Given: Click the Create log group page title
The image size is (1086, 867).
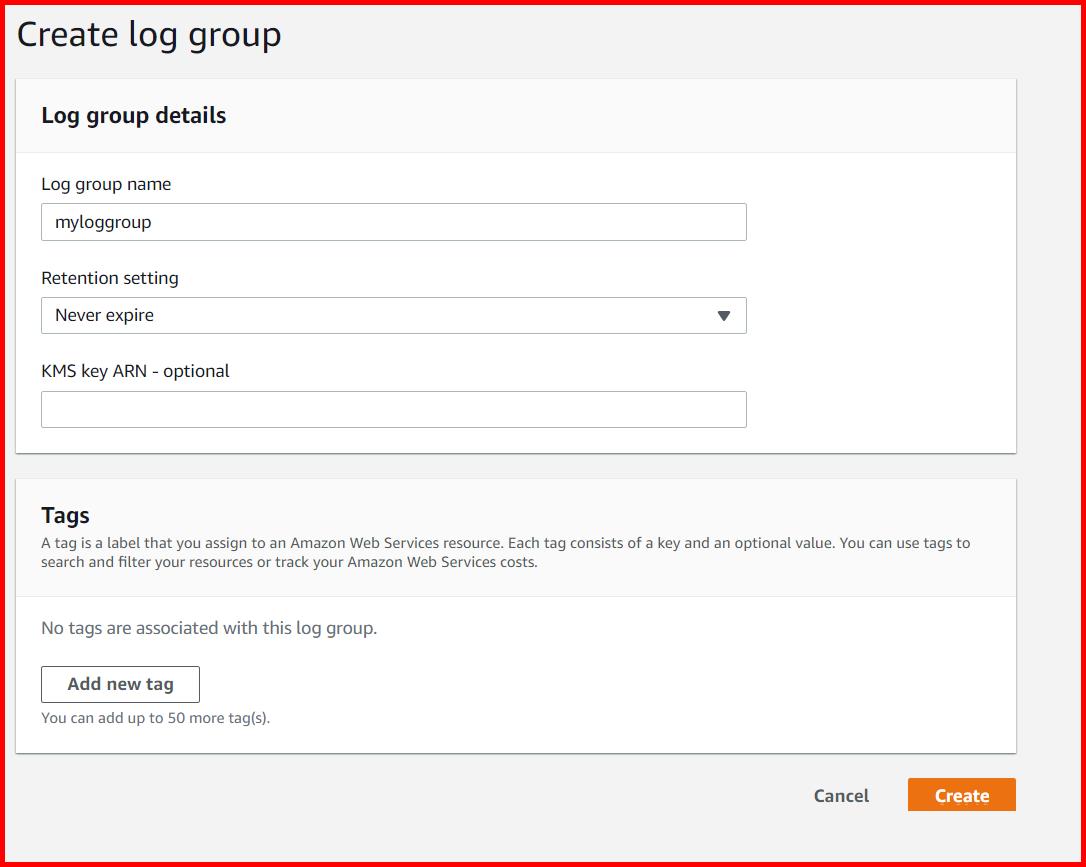Looking at the screenshot, I should pos(147,34).
